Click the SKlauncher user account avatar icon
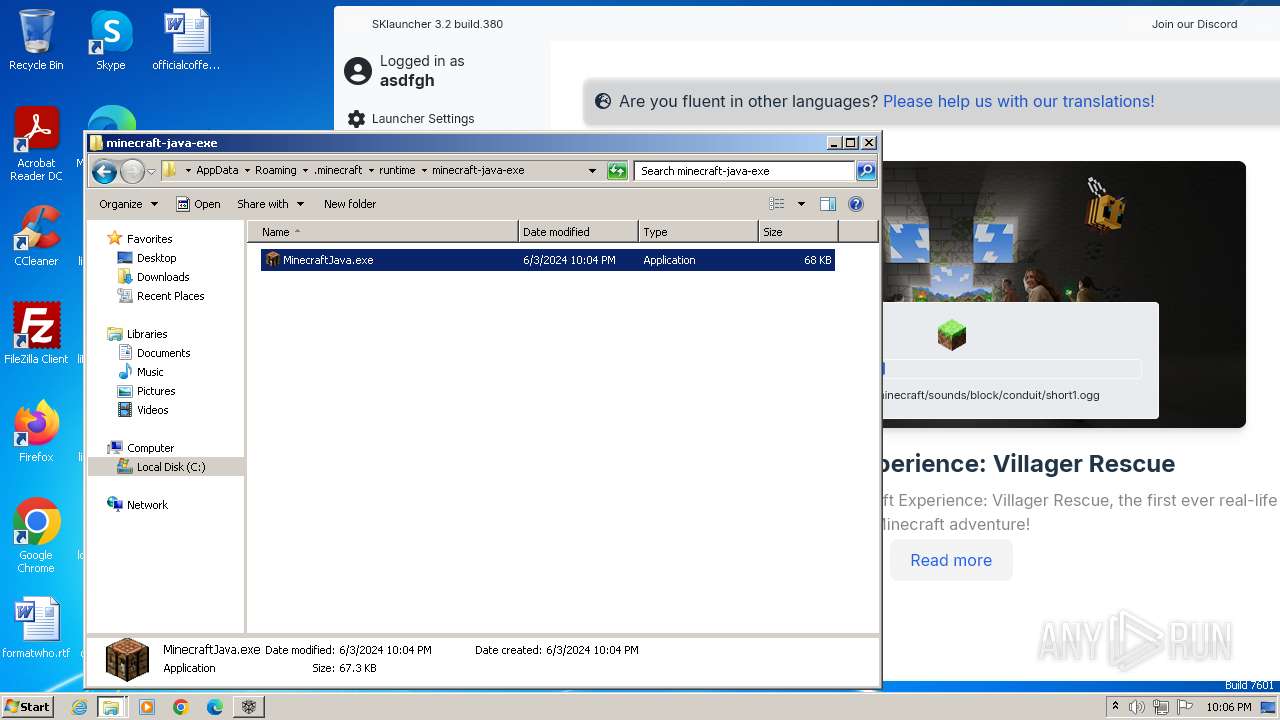 point(358,71)
